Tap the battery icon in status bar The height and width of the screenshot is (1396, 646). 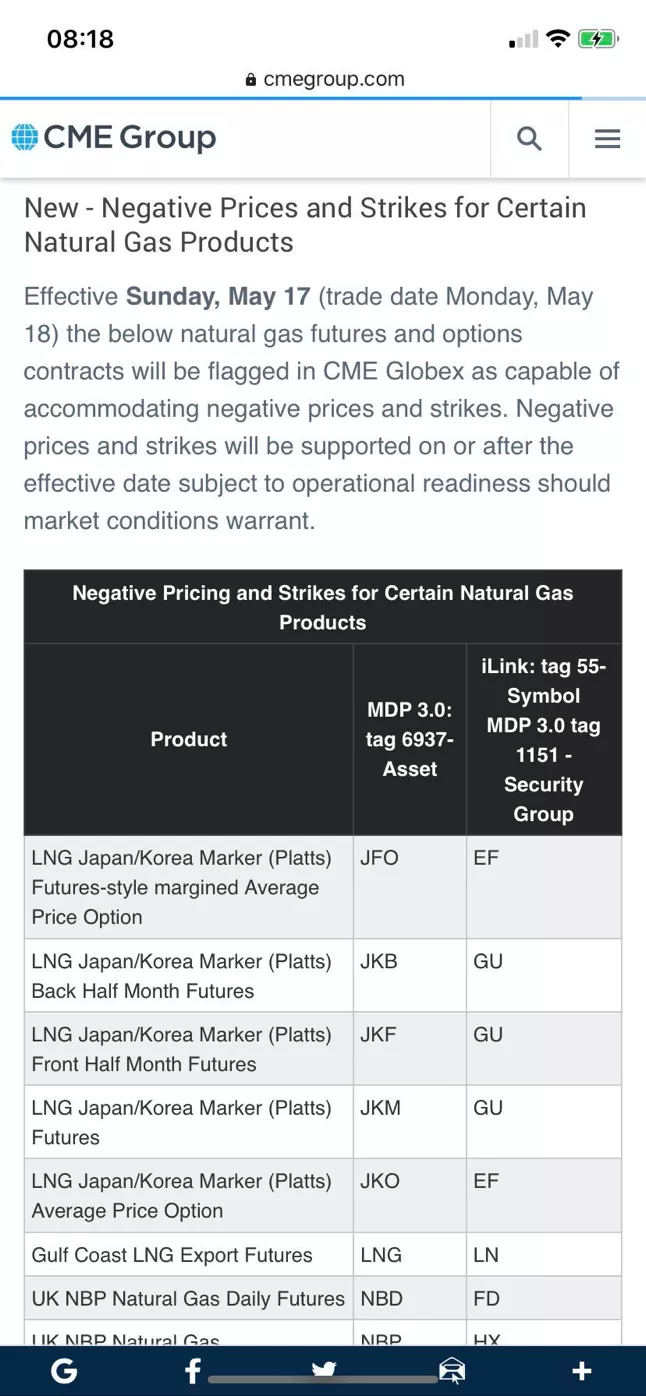(598, 39)
